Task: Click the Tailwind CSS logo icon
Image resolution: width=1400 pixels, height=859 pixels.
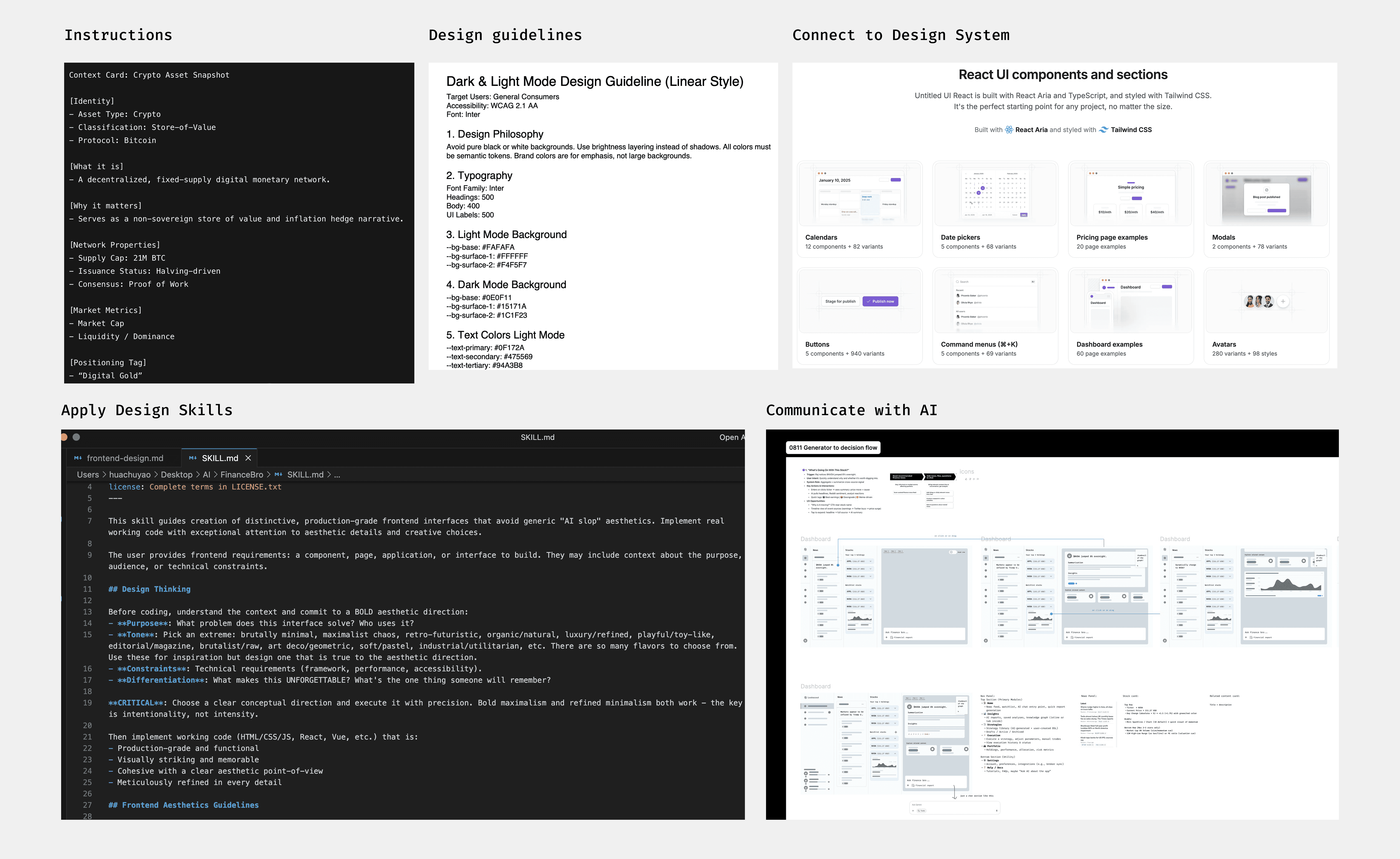Action: tap(1103, 130)
